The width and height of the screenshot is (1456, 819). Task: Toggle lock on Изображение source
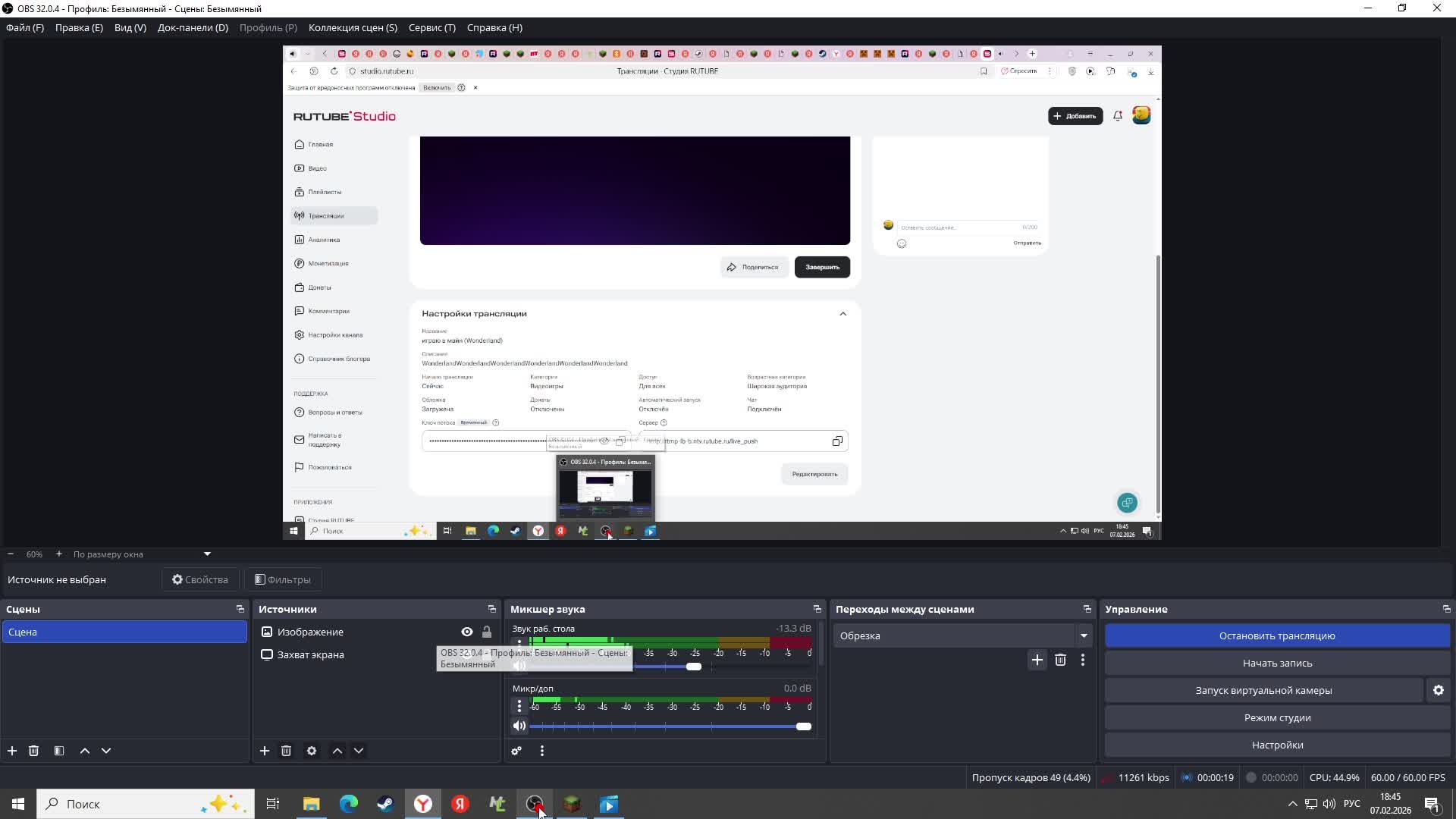[487, 632]
